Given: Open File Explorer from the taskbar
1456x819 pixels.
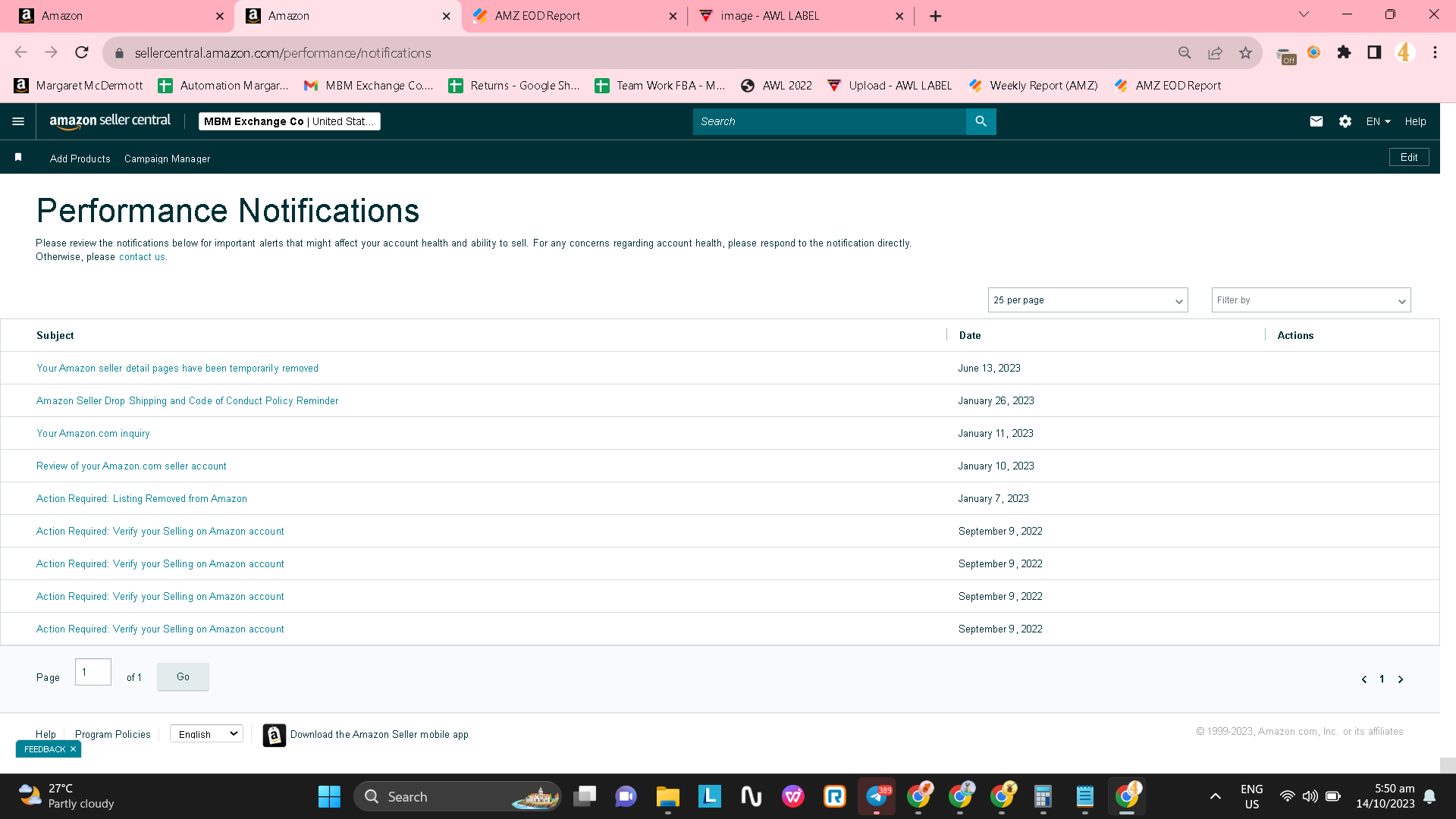Looking at the screenshot, I should pyautogui.click(x=667, y=796).
